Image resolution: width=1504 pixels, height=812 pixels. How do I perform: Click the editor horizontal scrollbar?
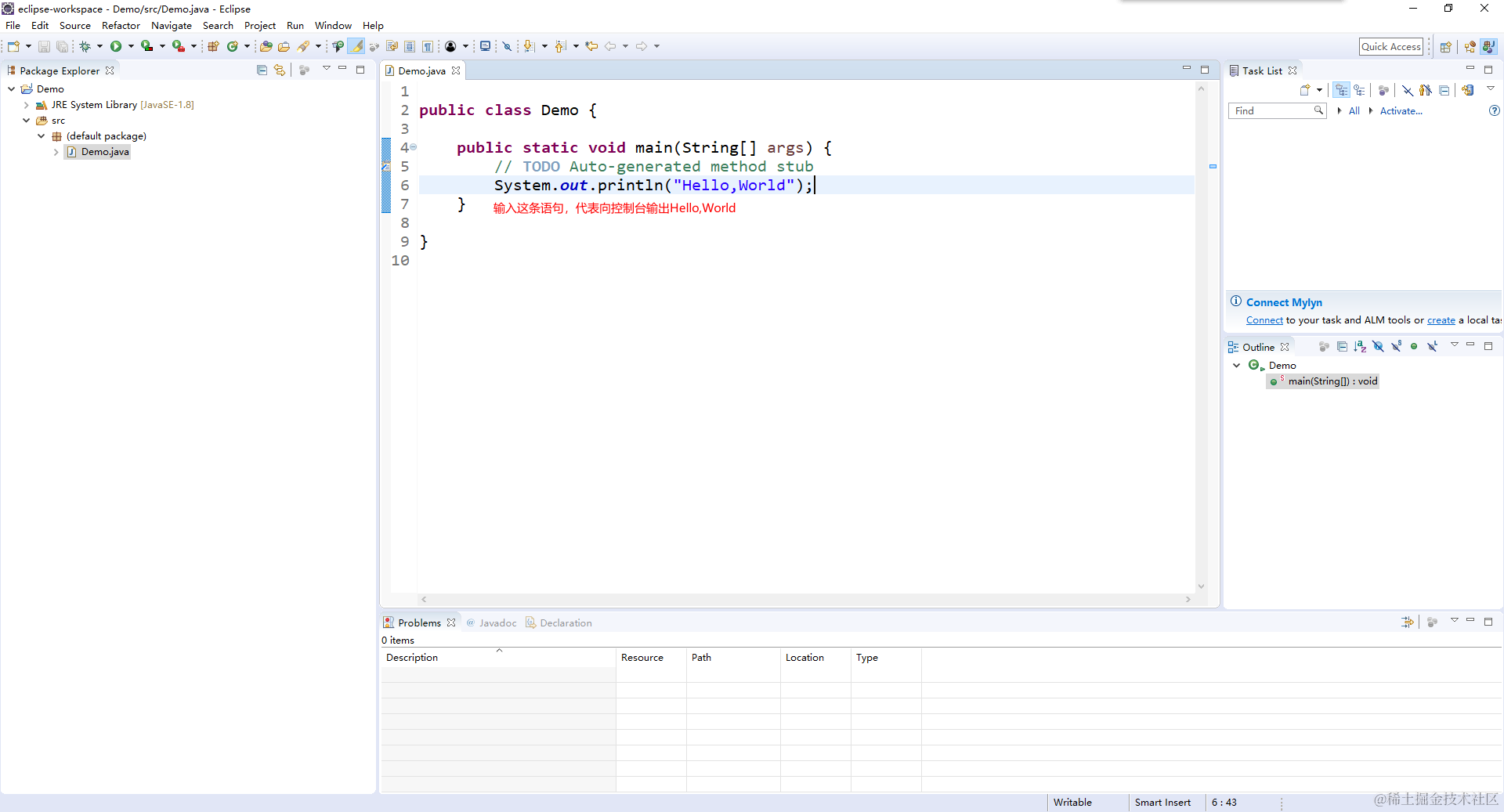[x=805, y=599]
